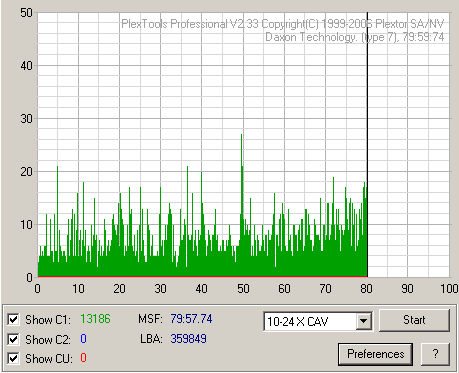459x373 pixels.
Task: Click the question mark help button
Action: (x=435, y=354)
